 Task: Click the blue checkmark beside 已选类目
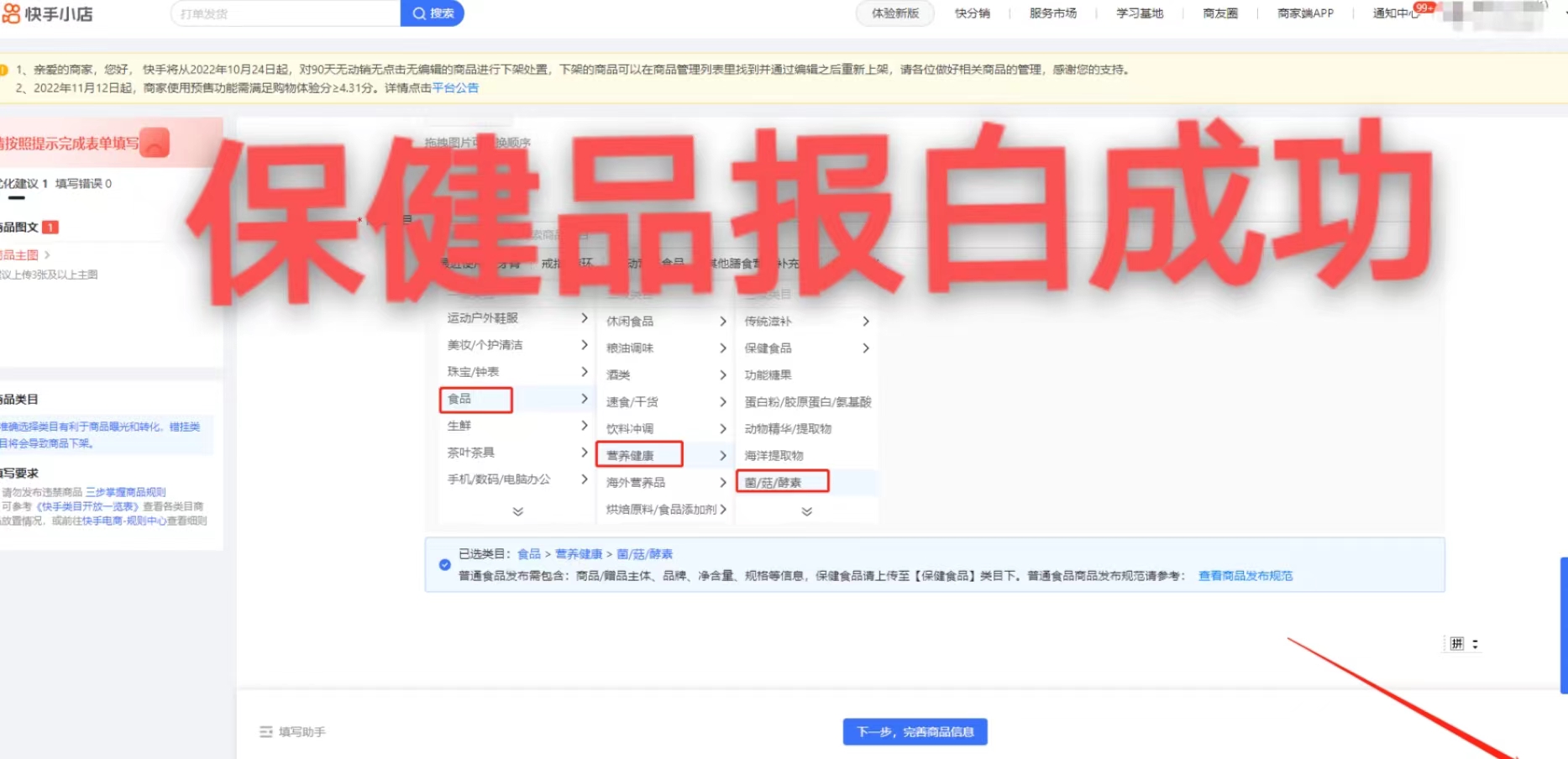[x=444, y=564]
